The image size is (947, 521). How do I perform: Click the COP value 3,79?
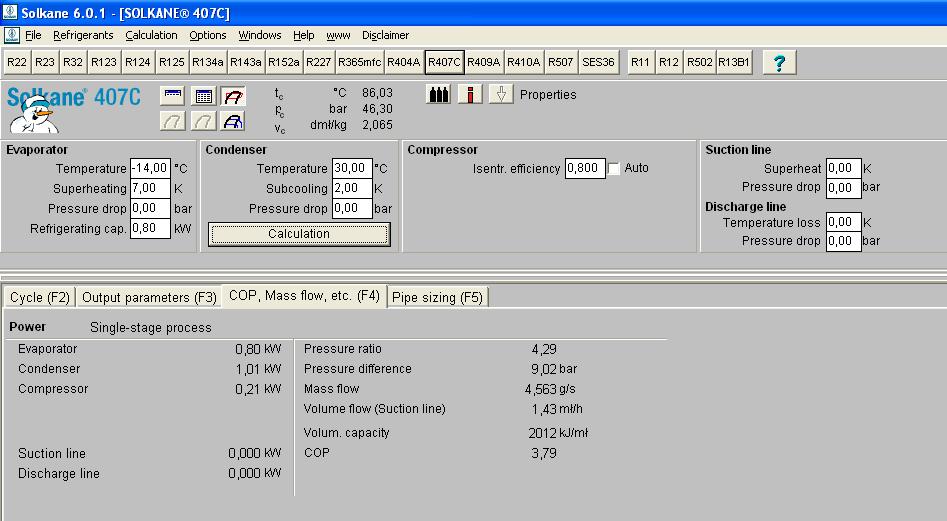tap(544, 453)
